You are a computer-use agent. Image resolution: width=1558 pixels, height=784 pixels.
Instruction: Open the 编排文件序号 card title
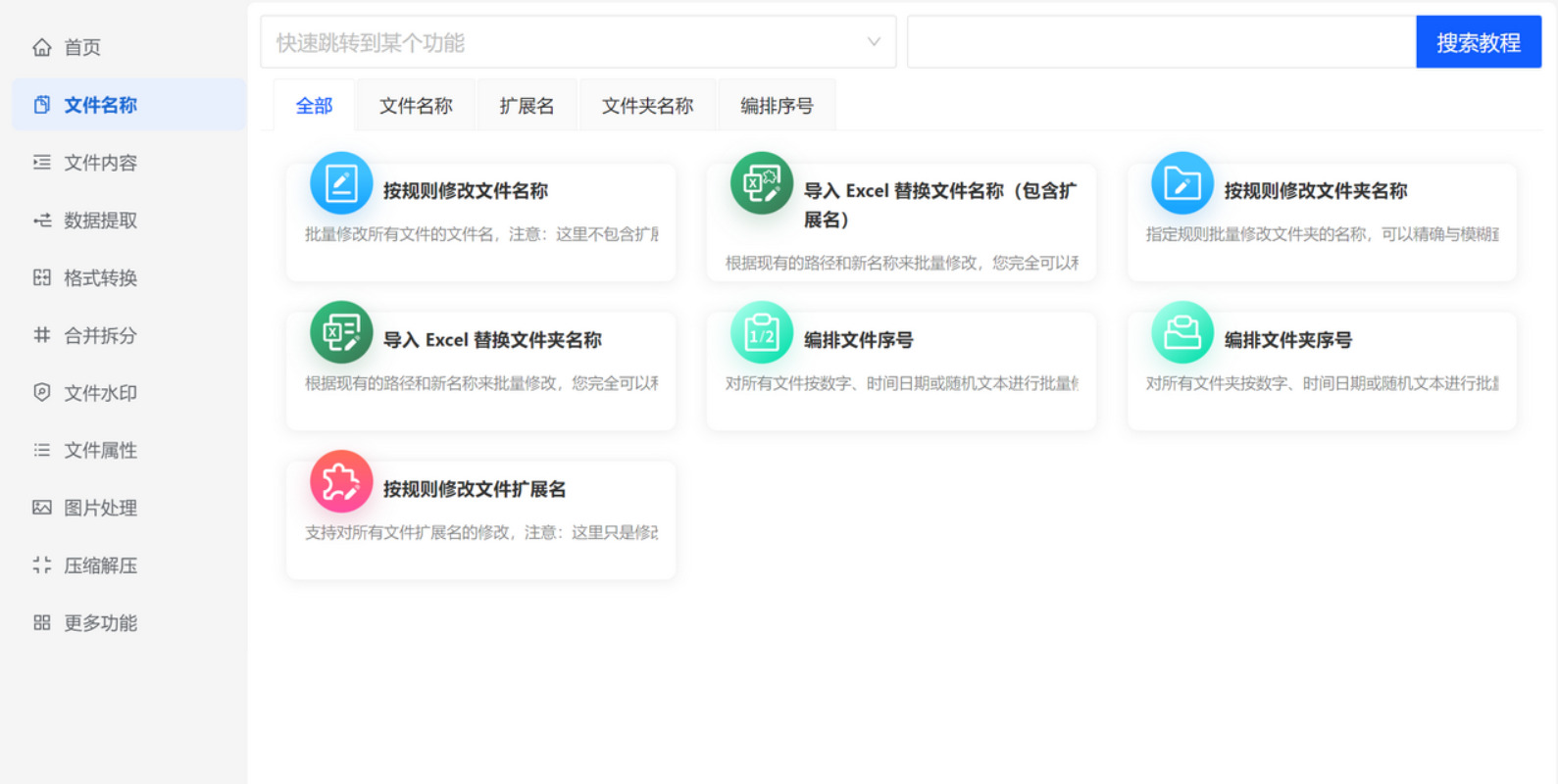coord(859,340)
